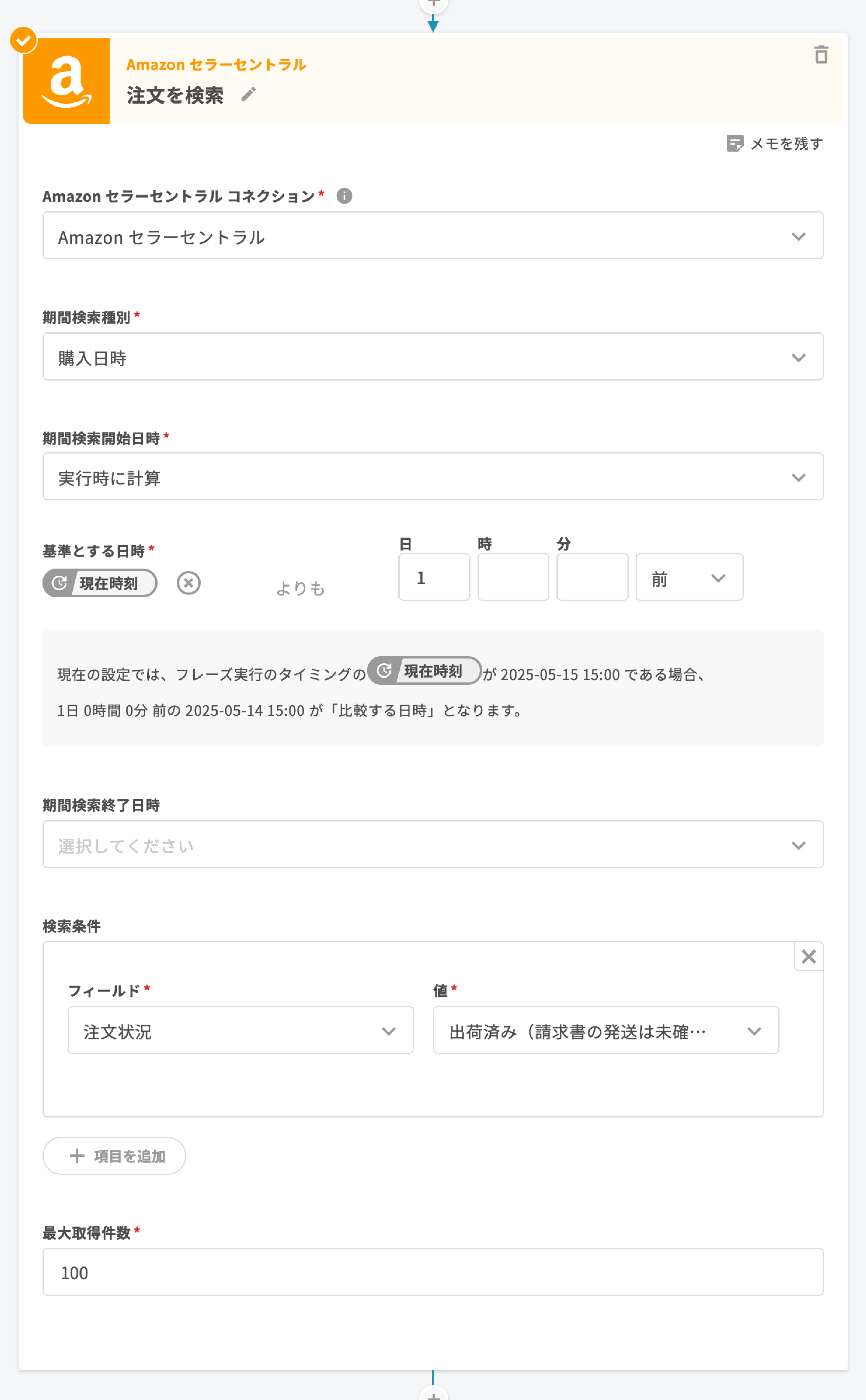Click the 日 input field containing 1
This screenshot has width=866, height=1400.
(434, 577)
